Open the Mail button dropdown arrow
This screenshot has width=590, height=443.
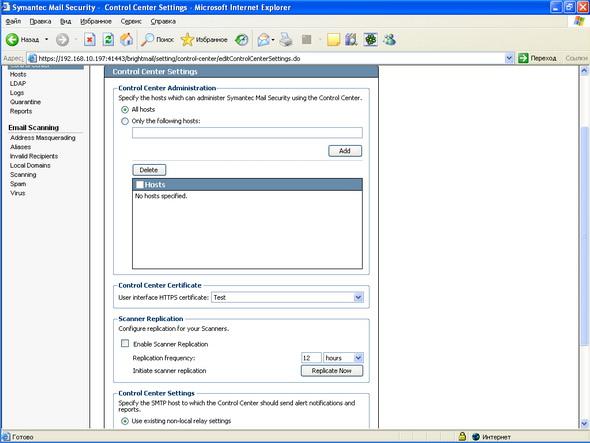[273, 40]
